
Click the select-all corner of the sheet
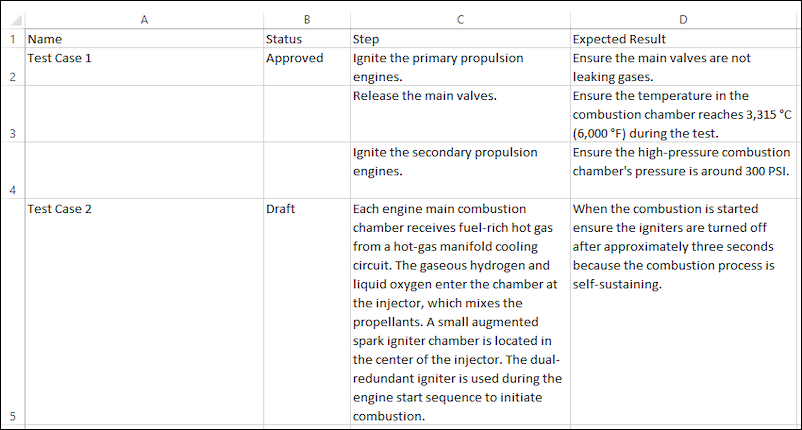point(12,19)
